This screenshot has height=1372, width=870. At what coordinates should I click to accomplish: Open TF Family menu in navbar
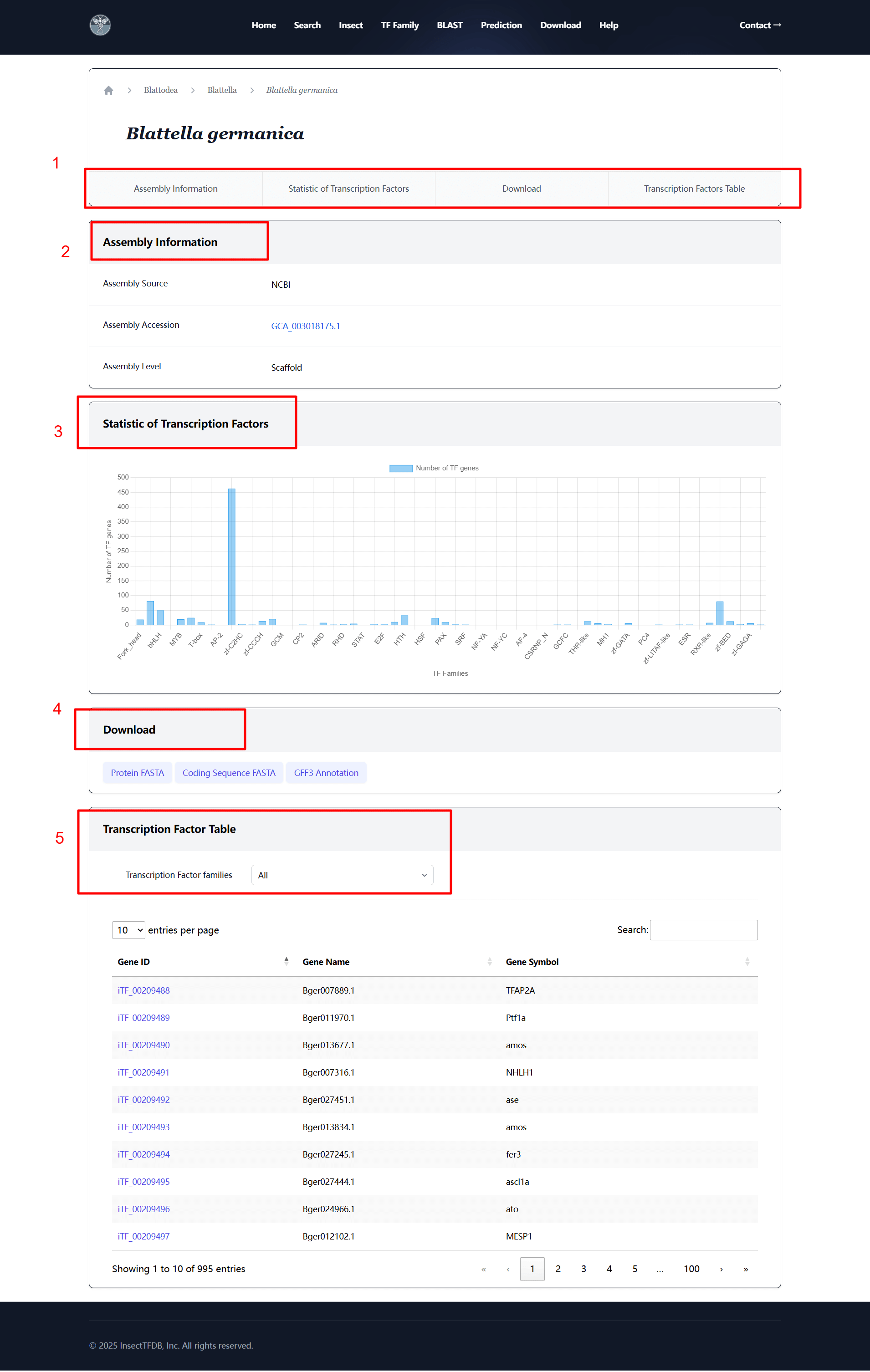[399, 25]
